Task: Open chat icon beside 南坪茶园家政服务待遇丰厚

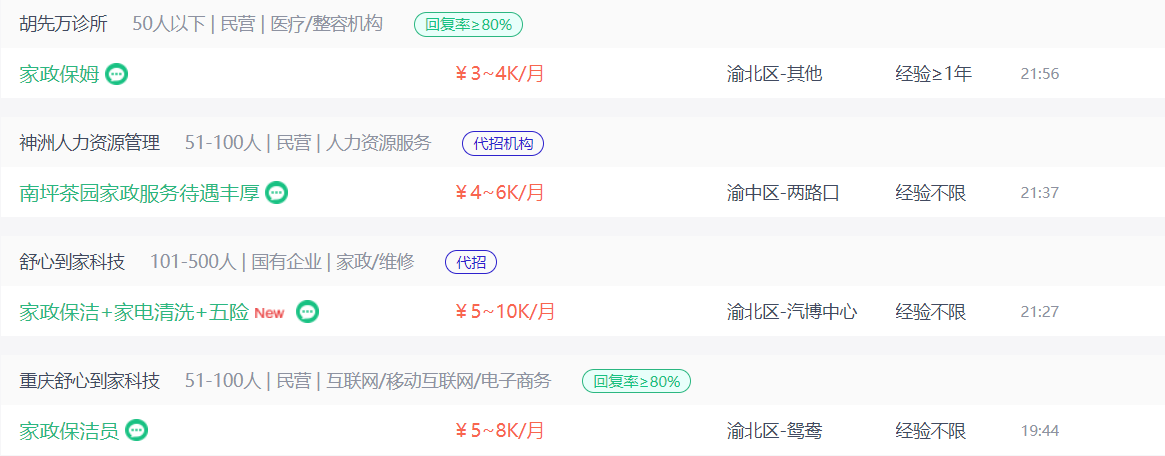Action: pos(277,193)
